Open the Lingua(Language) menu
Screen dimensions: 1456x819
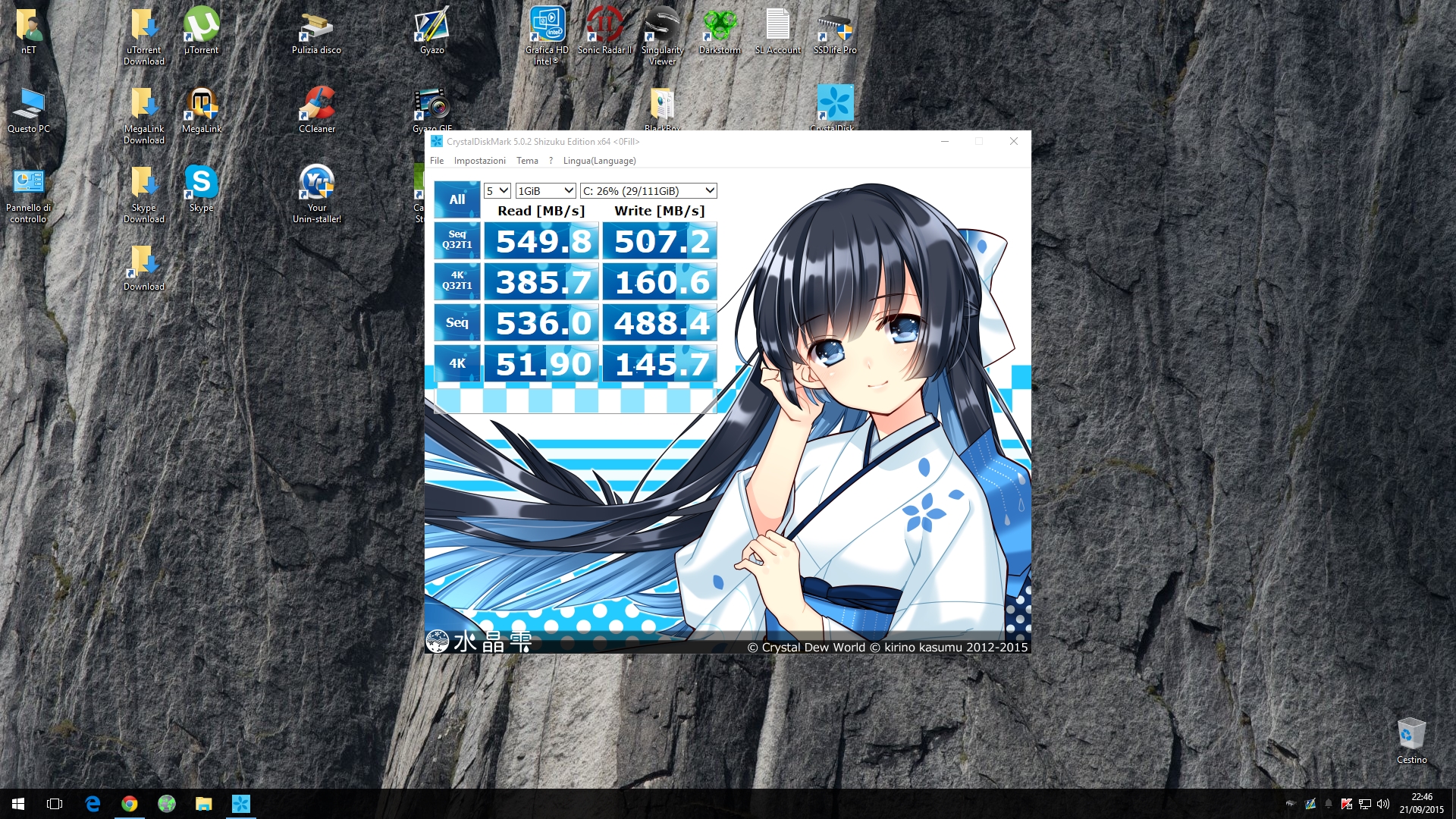point(599,161)
